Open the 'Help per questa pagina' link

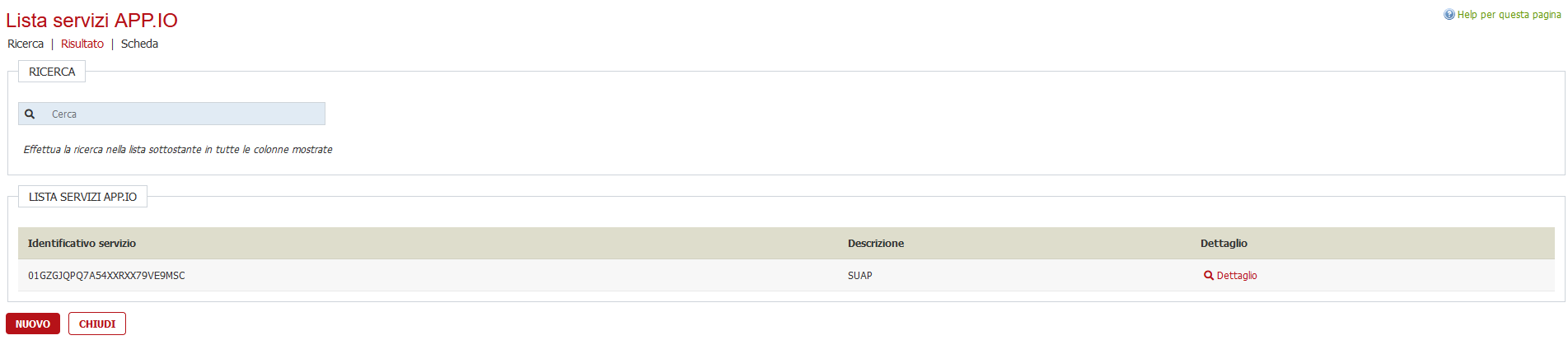1509,15
